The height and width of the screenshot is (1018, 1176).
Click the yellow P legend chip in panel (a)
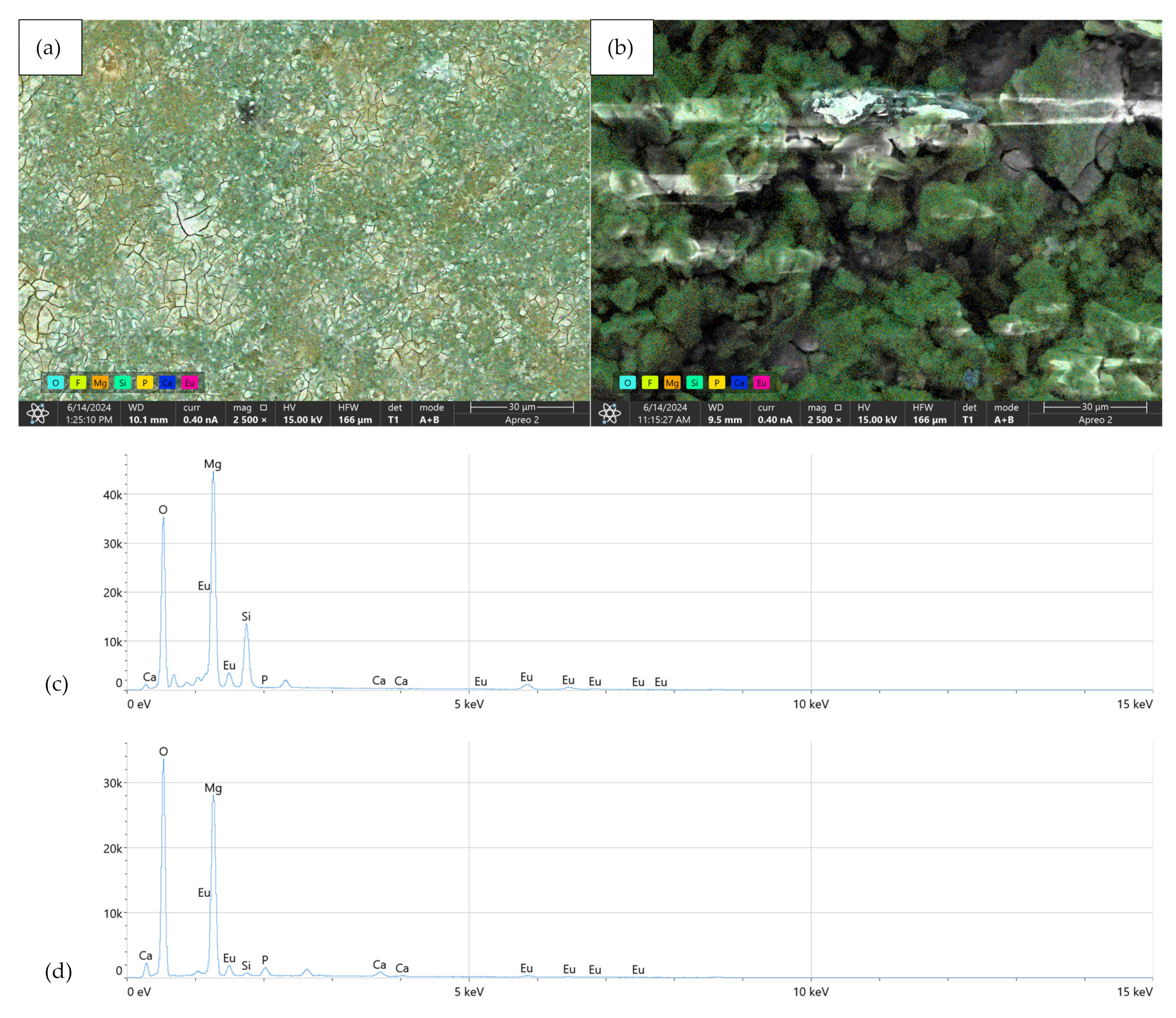tap(145, 383)
